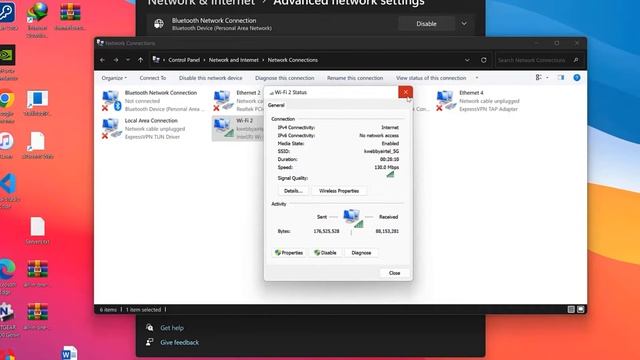Click the "130.0 Mbps" speed value

pyautogui.click(x=387, y=167)
